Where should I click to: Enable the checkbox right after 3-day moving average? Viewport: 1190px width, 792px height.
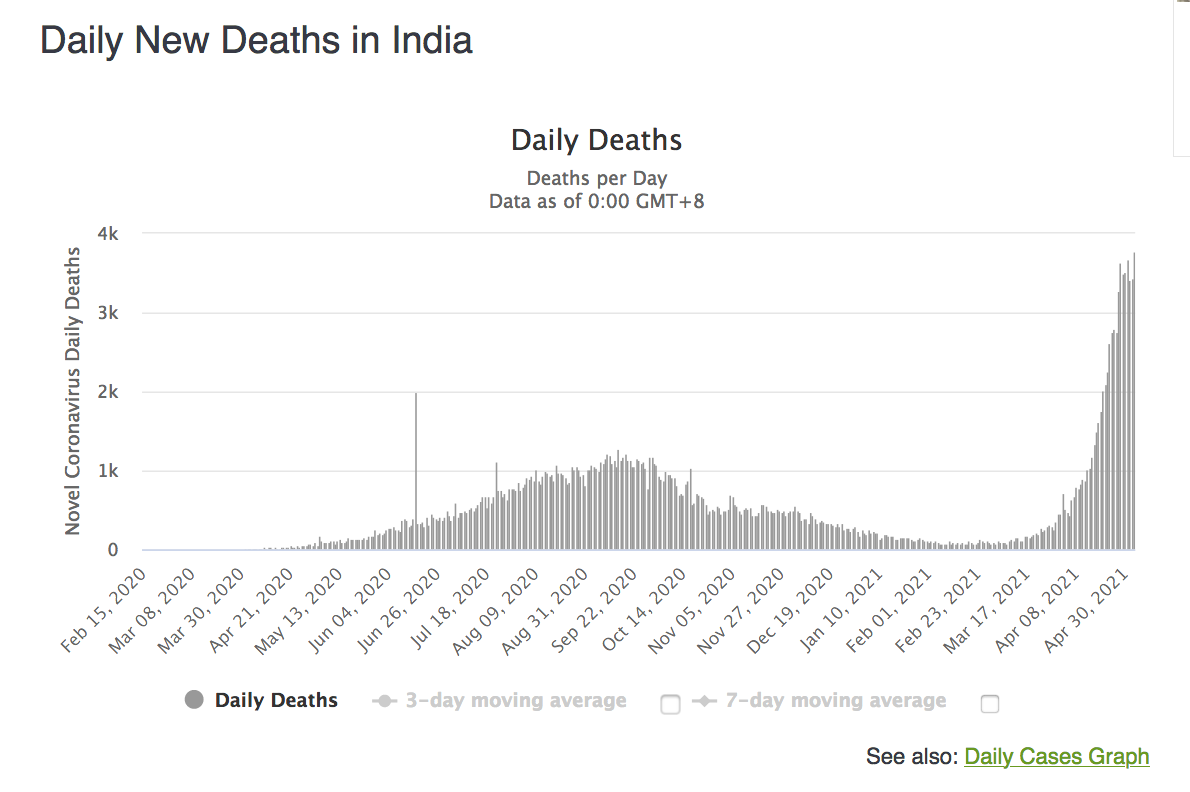pos(670,704)
